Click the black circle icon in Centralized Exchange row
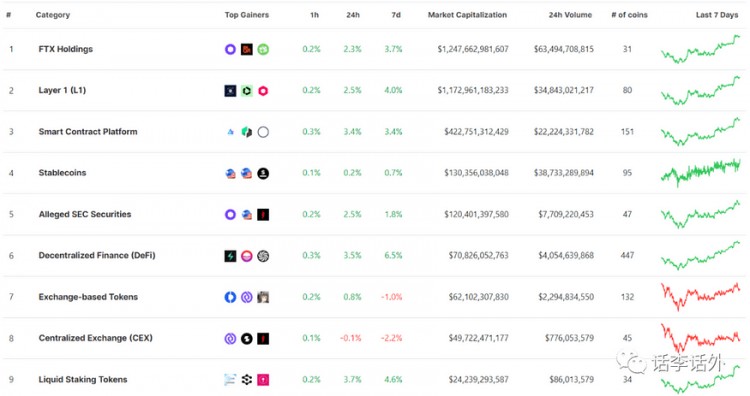The image size is (750, 396). click(x=247, y=339)
